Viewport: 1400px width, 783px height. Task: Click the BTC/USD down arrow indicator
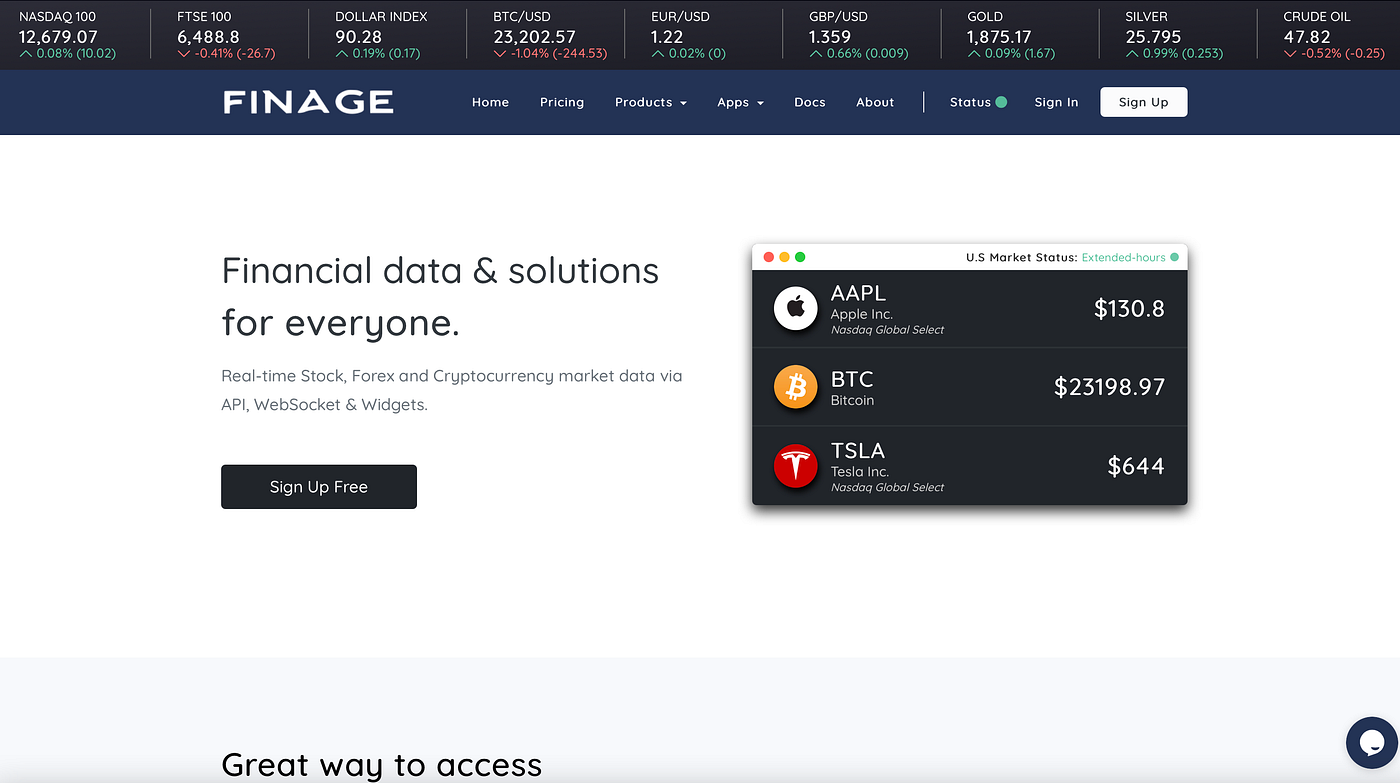coord(499,54)
